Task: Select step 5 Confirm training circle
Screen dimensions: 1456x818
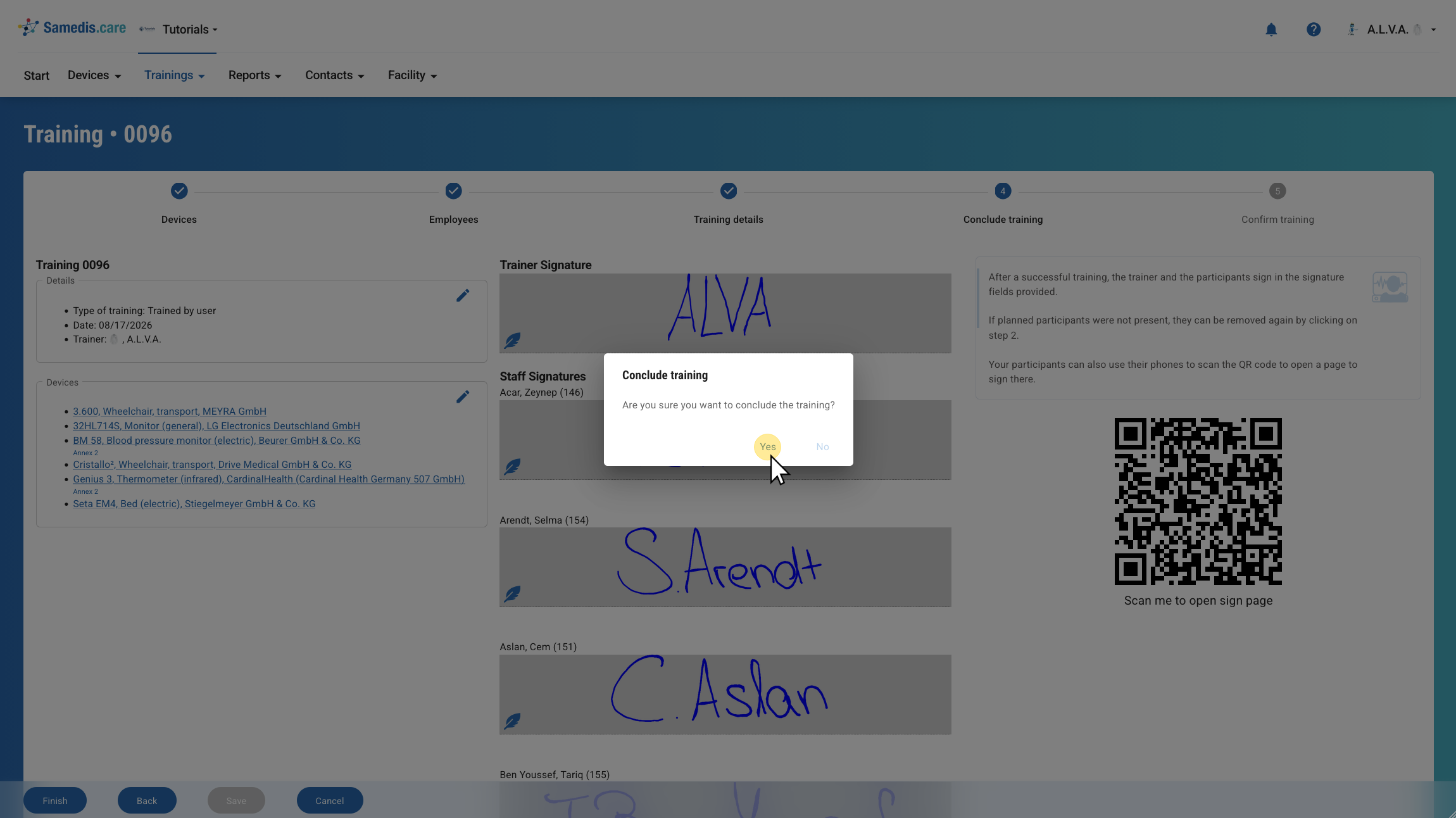Action: pyautogui.click(x=1277, y=191)
